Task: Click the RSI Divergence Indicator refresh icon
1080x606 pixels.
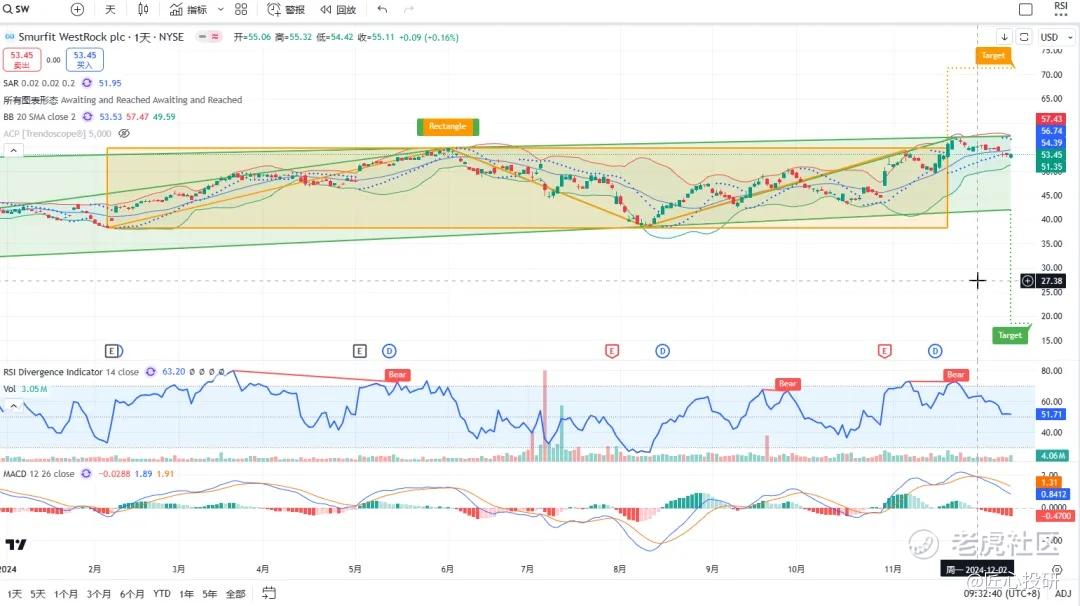Action: (151, 372)
